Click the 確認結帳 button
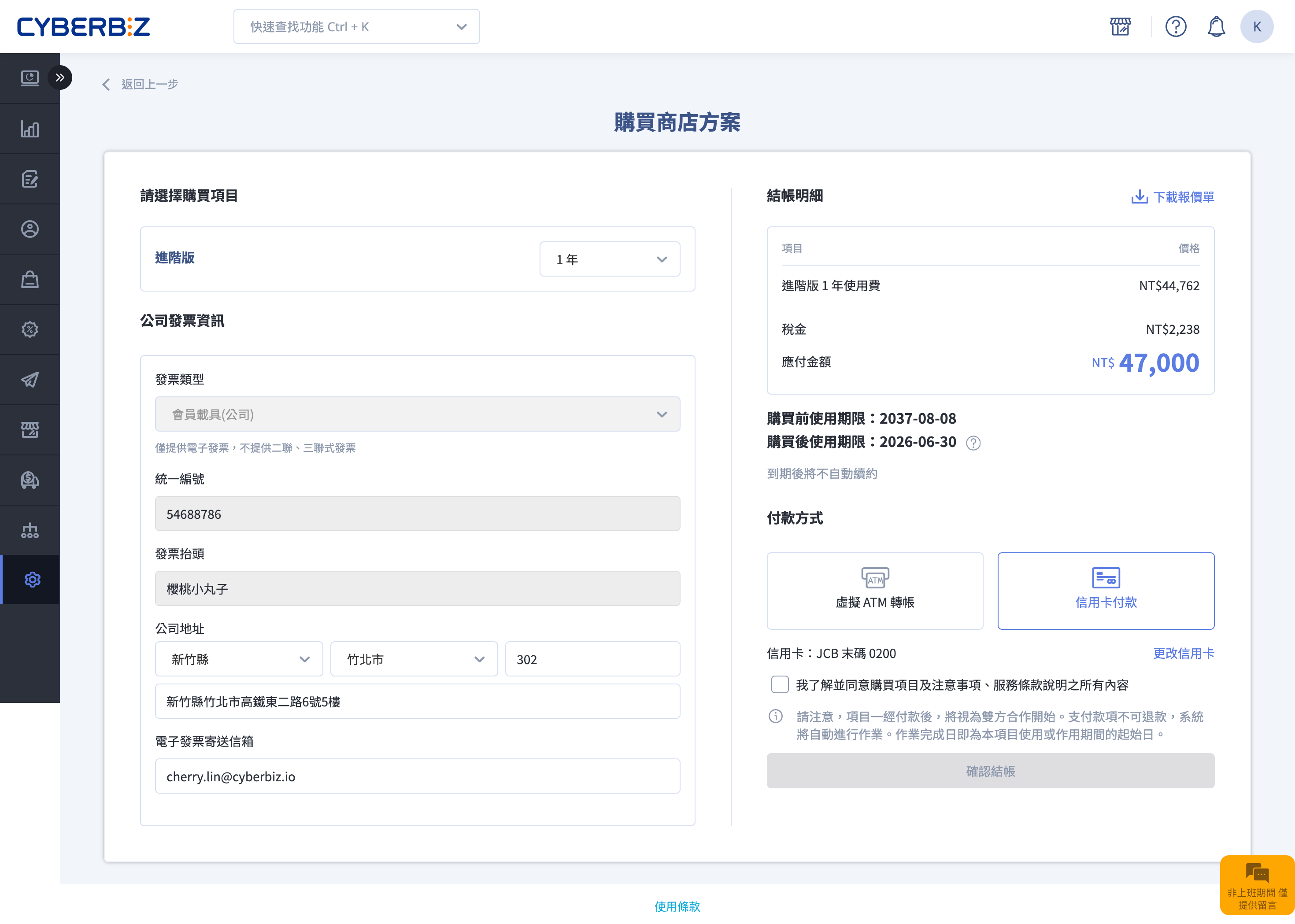Viewport: 1295px width, 924px height. tap(990, 771)
